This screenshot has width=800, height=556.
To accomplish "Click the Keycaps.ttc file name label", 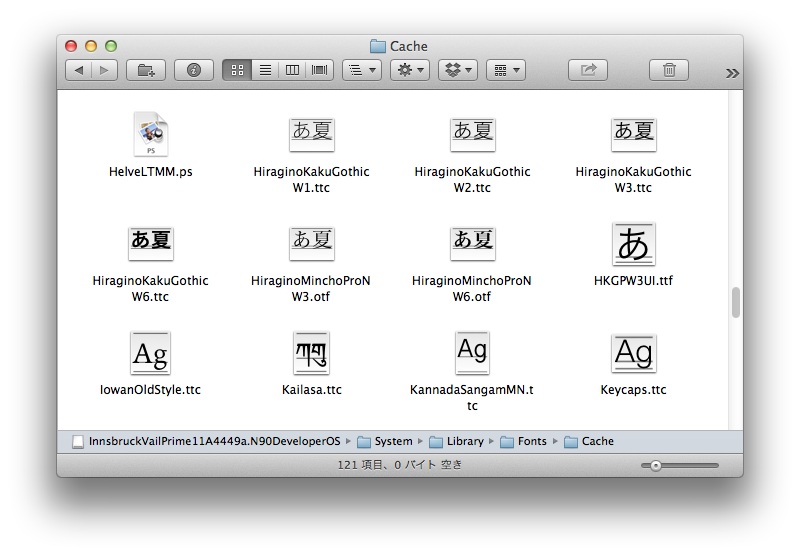I will coord(634,390).
